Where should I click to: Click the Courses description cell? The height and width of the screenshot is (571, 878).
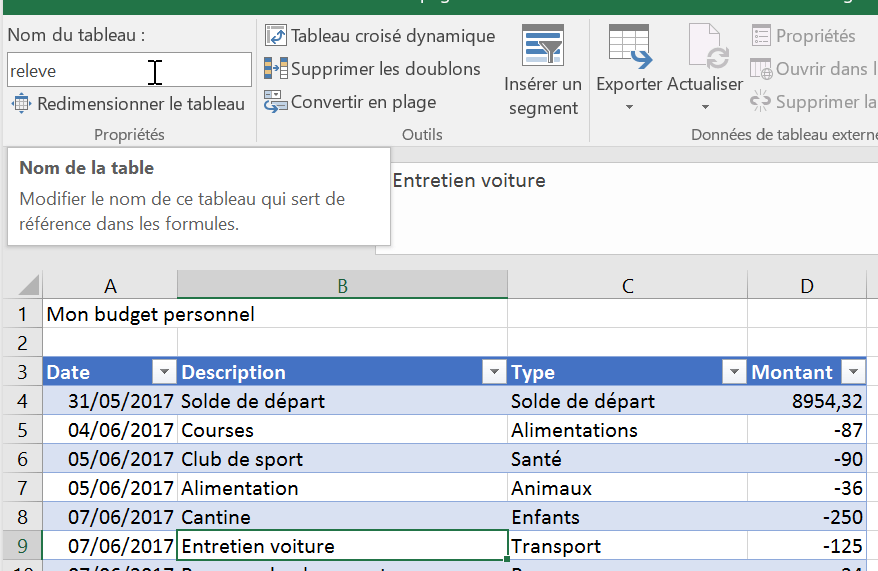[342, 430]
